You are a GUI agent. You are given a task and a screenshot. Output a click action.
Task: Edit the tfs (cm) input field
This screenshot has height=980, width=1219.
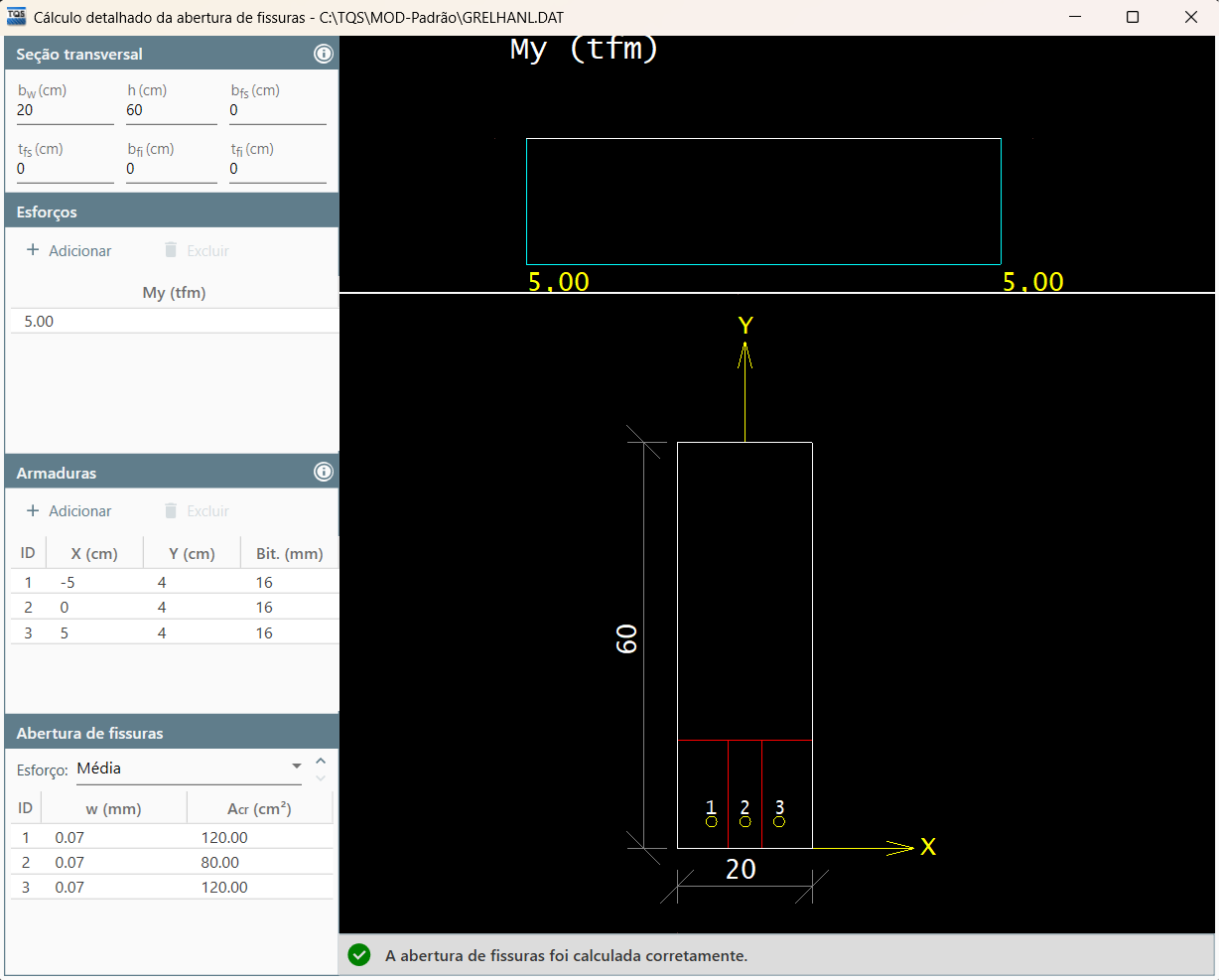[x=66, y=170]
